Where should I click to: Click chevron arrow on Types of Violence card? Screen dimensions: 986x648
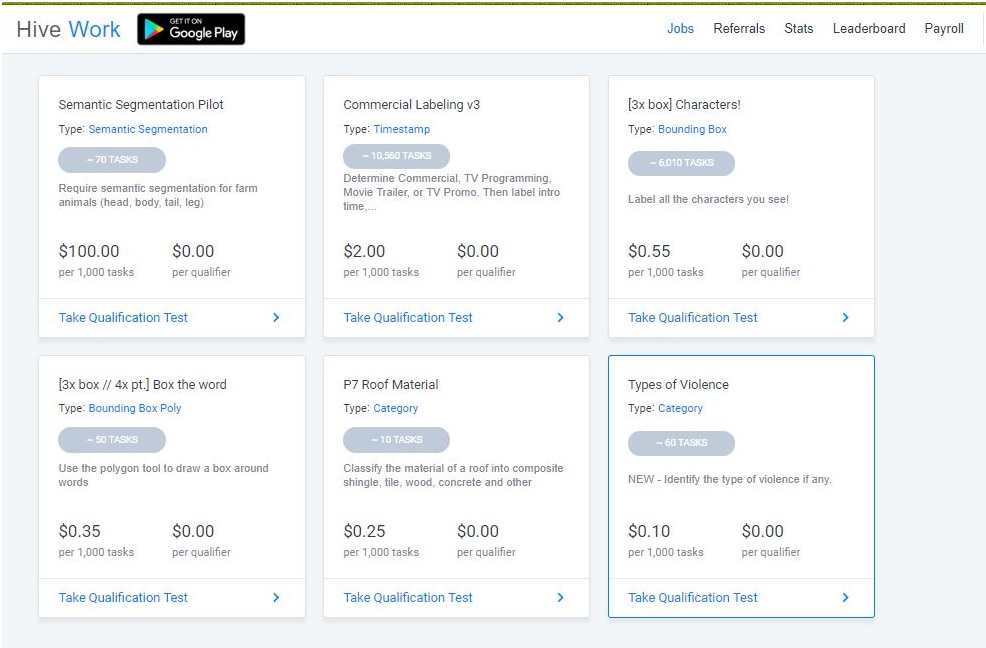(845, 598)
